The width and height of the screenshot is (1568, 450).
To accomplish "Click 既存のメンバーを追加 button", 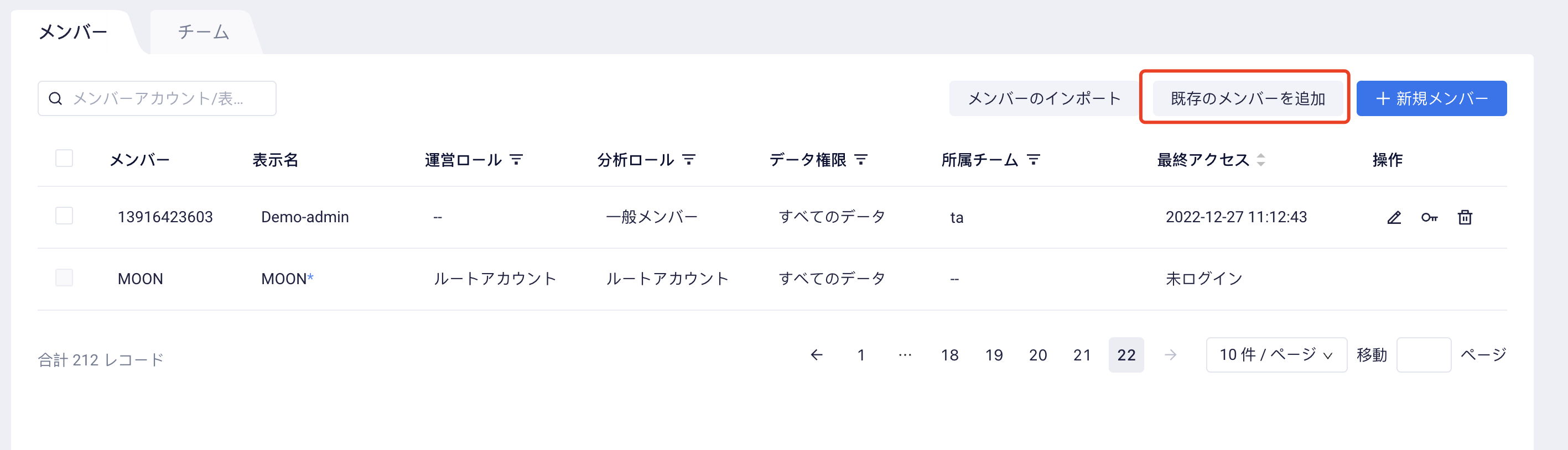I will (1248, 98).
